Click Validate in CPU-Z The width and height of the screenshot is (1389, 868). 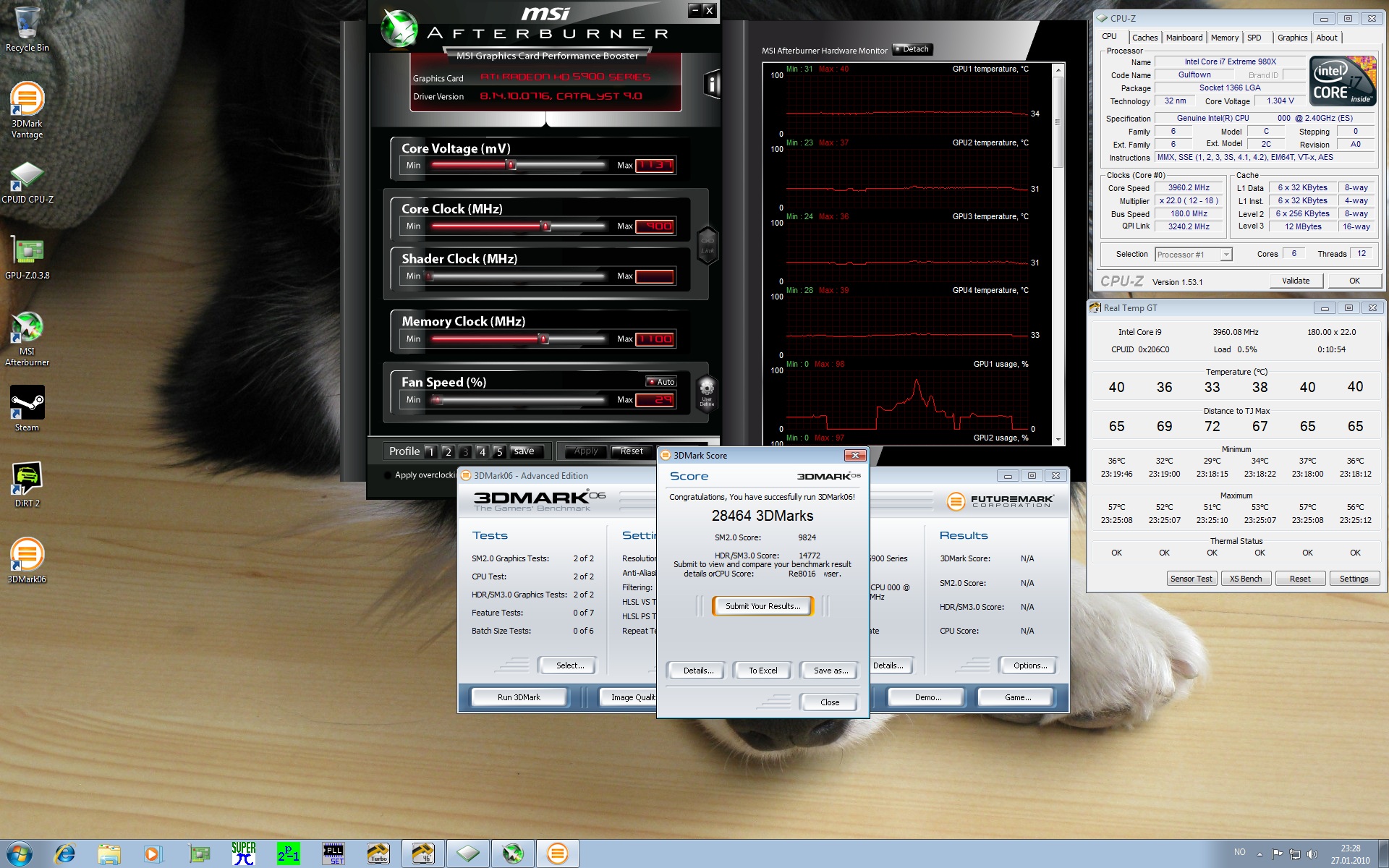pyautogui.click(x=1296, y=281)
